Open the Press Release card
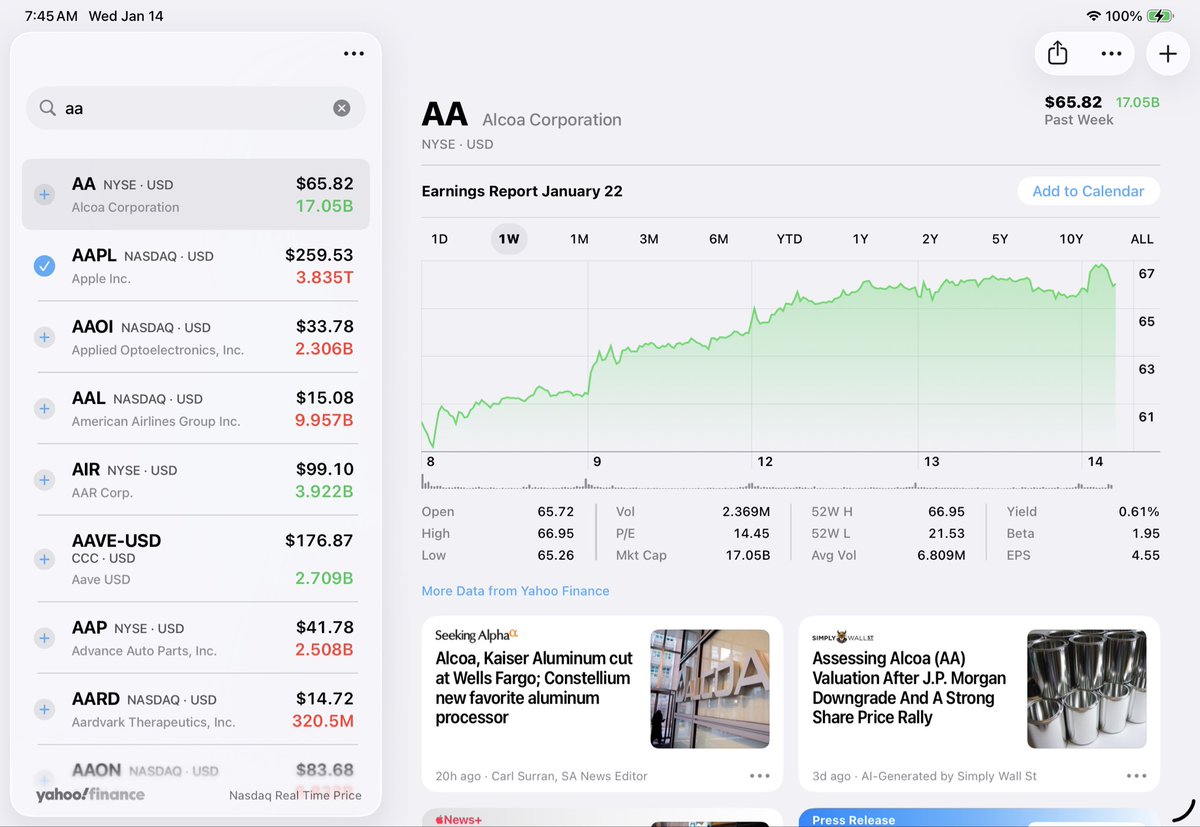The height and width of the screenshot is (827, 1200). coord(979,817)
